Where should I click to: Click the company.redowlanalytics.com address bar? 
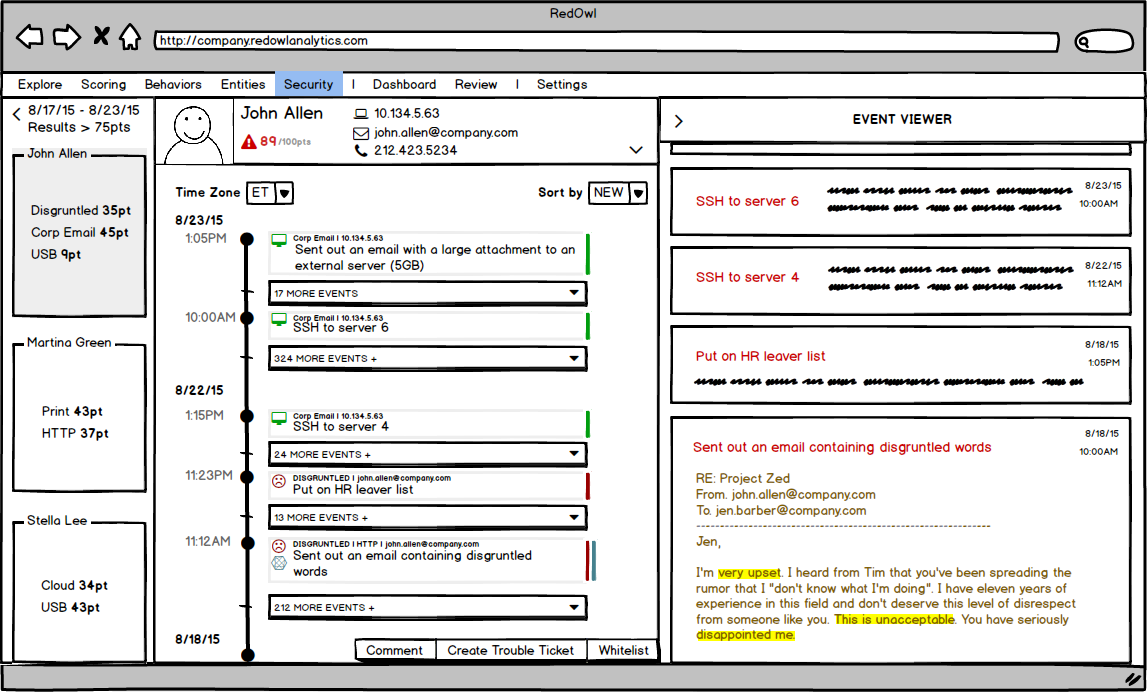[x=606, y=41]
